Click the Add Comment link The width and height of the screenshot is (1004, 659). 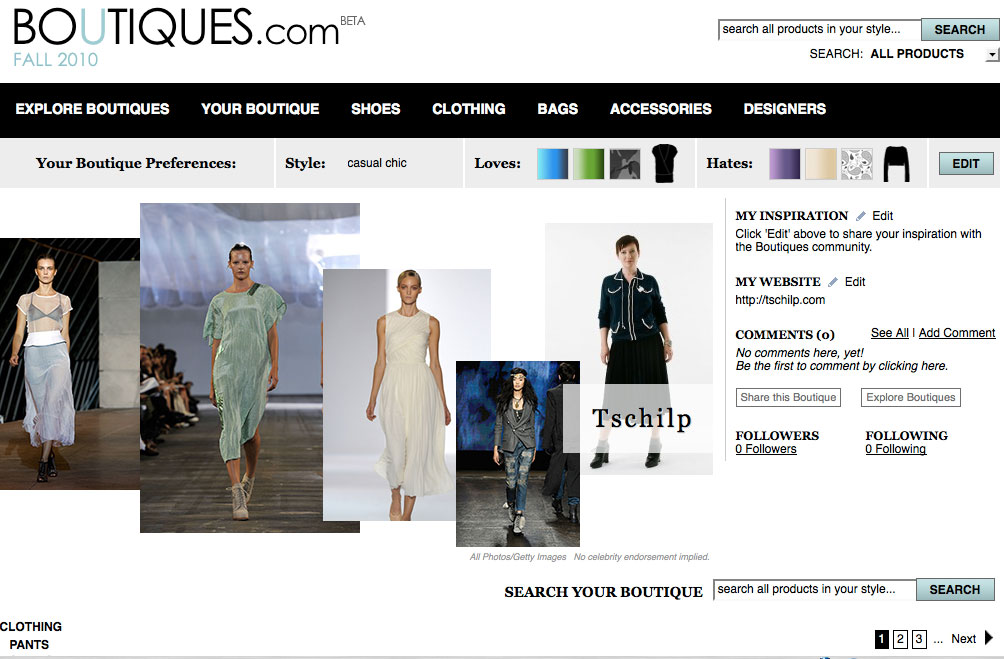click(956, 333)
